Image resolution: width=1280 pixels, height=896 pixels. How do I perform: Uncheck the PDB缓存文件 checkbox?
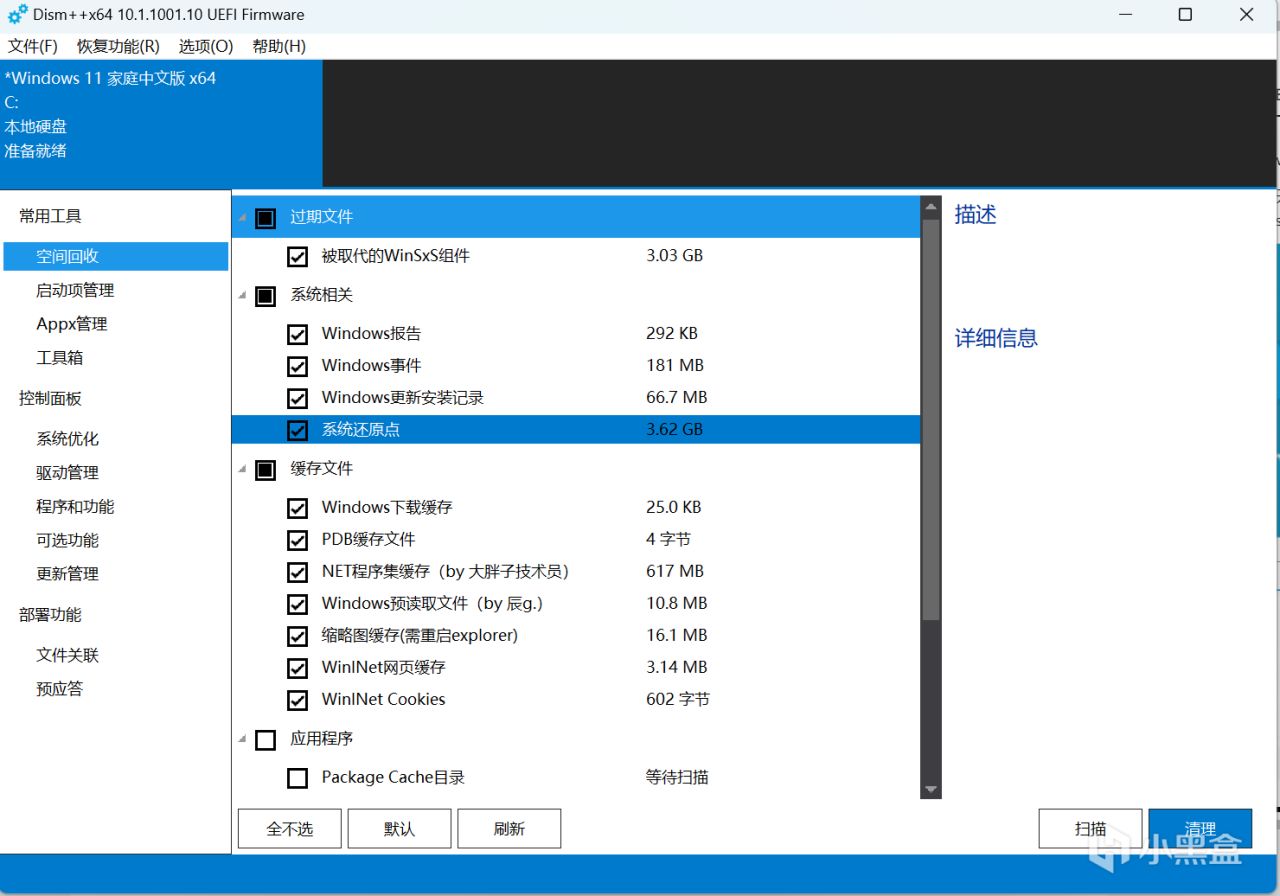pos(297,540)
